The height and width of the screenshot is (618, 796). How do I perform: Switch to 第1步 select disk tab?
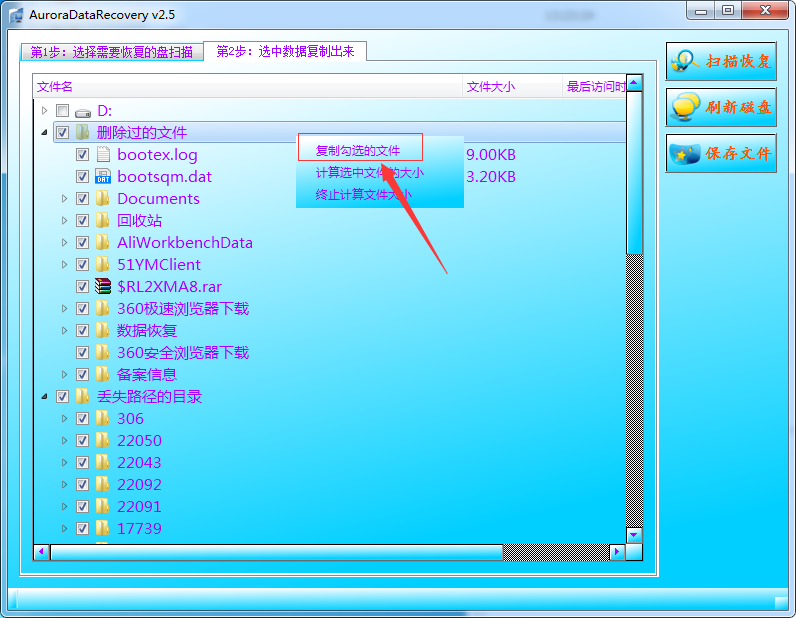111,52
